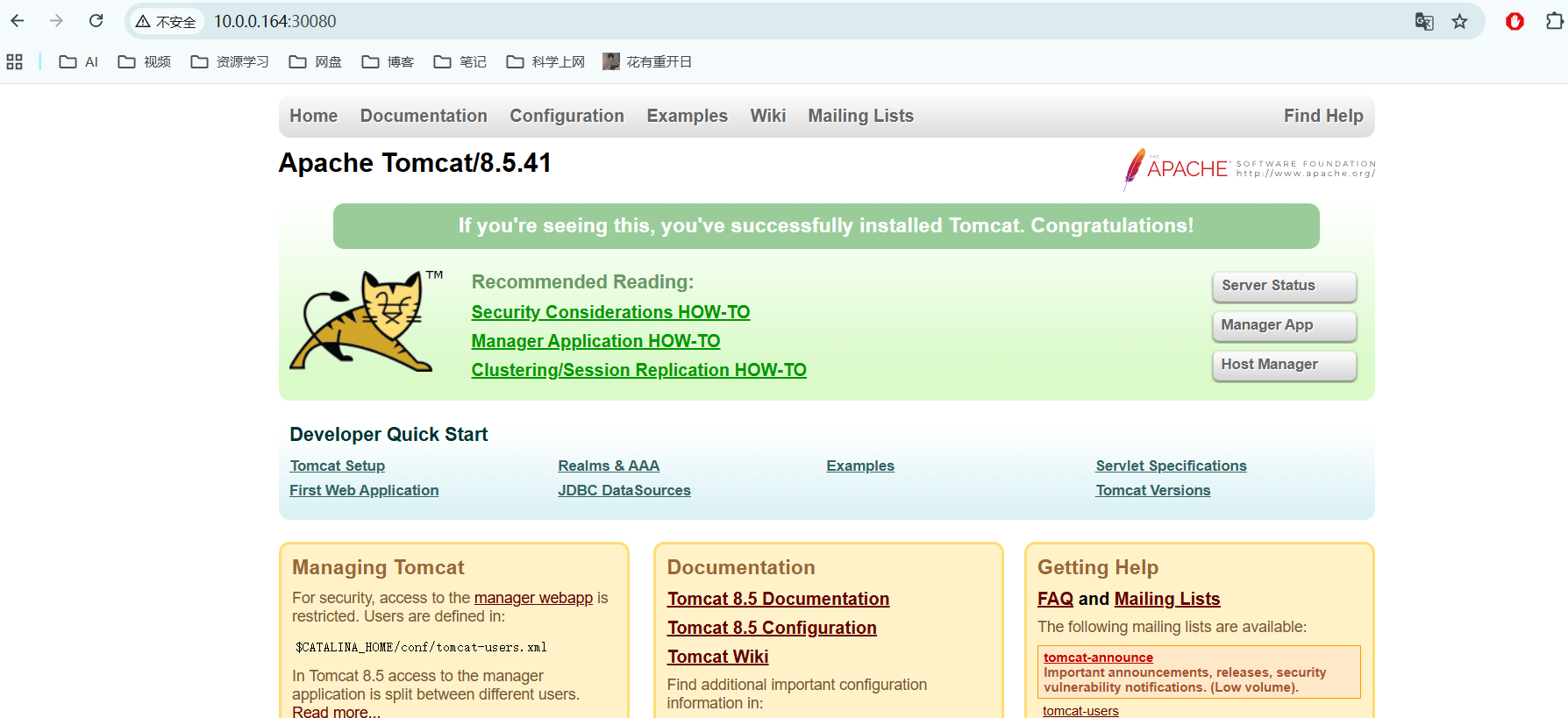Open the red shield extension icon
The width and height of the screenshot is (1568, 718).
(1515, 22)
